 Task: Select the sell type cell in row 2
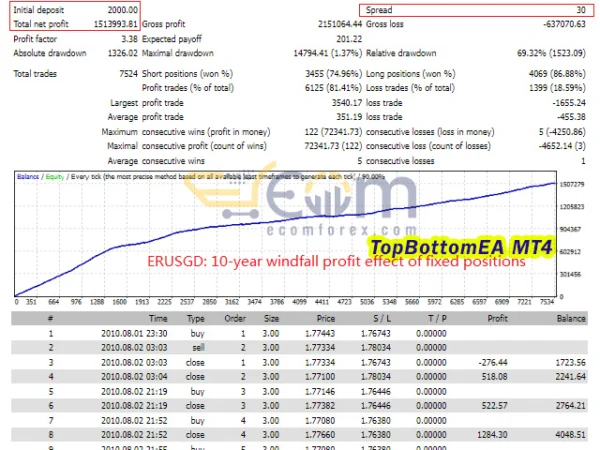tap(198, 347)
